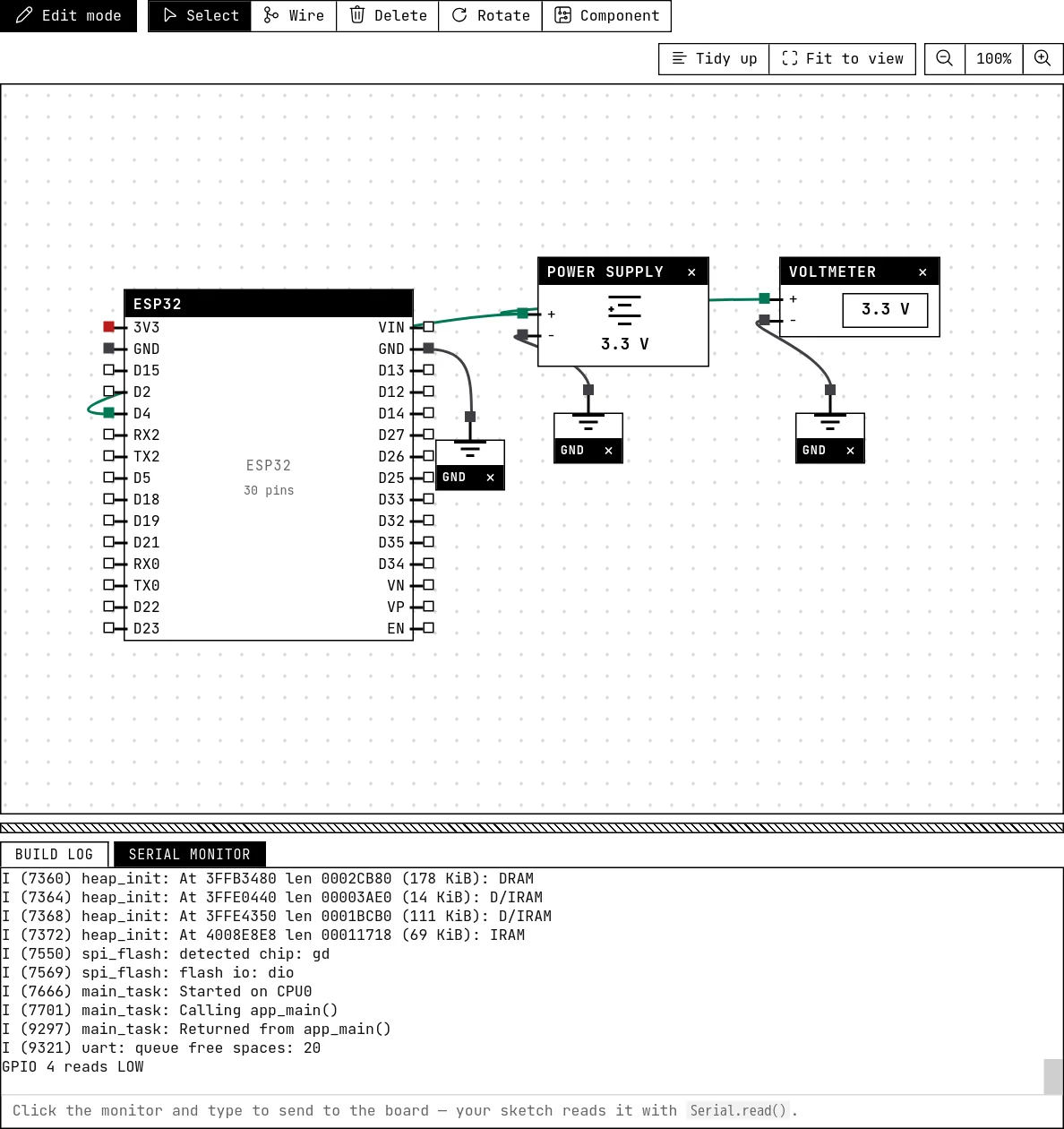Select the Wire tool
The height and width of the screenshot is (1129, 1064).
point(294,15)
